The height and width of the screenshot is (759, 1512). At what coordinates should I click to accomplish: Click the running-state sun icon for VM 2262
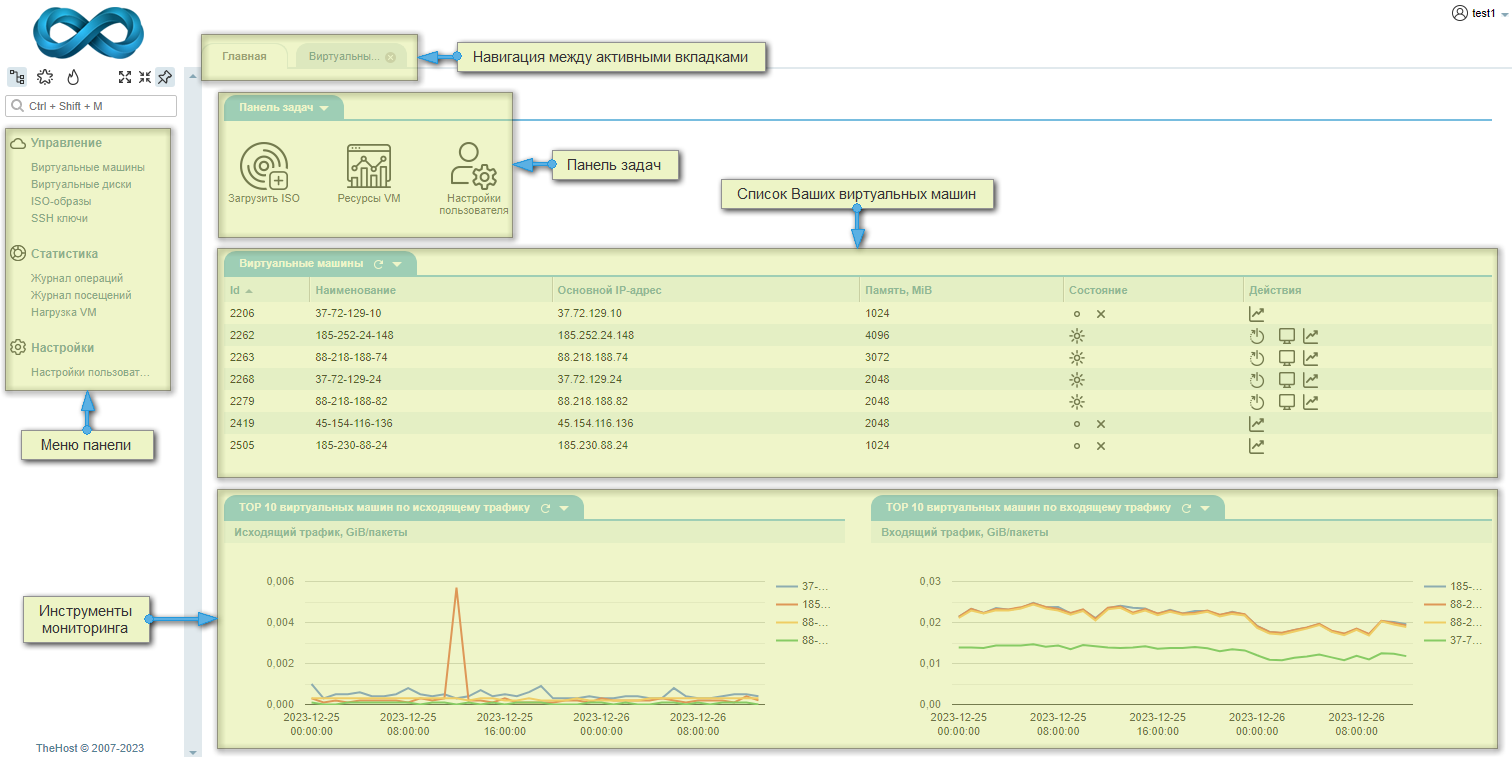[x=1077, y=336]
